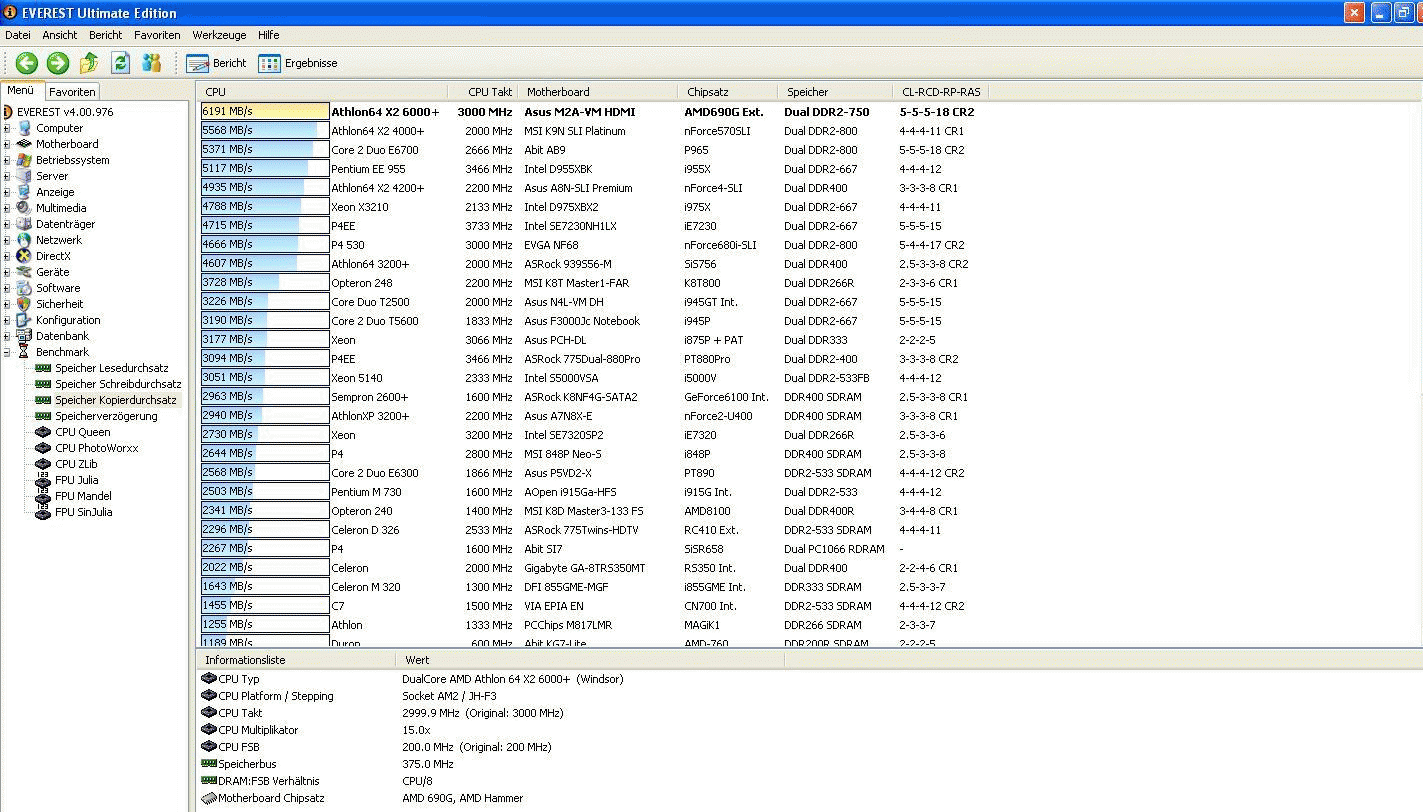The width and height of the screenshot is (1423, 812).
Task: Expand the Datenbank tree node
Action: [x=7, y=336]
